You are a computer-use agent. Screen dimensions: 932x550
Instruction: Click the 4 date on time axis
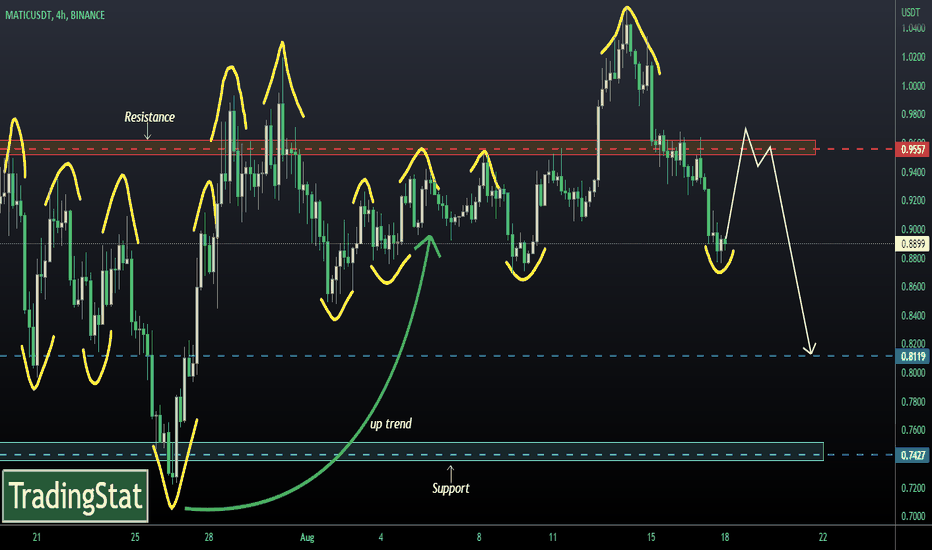coord(381,538)
